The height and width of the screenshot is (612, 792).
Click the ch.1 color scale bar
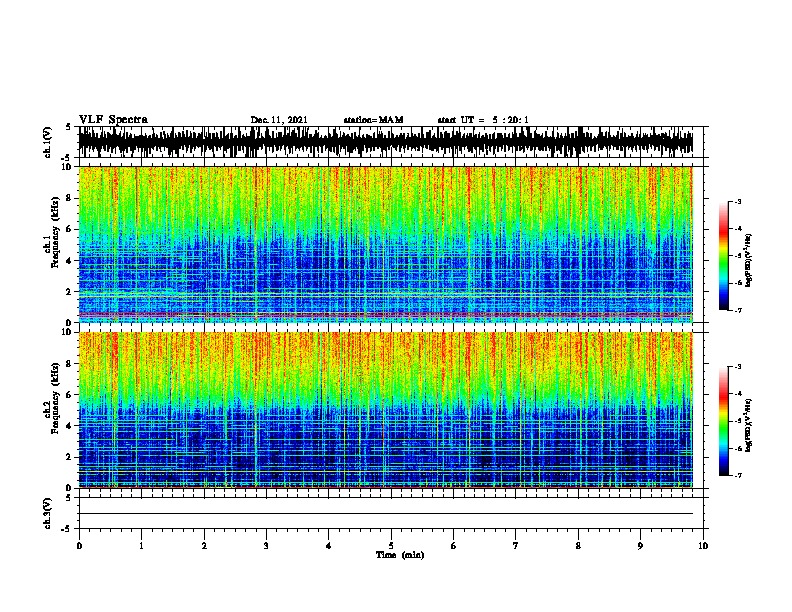(723, 256)
